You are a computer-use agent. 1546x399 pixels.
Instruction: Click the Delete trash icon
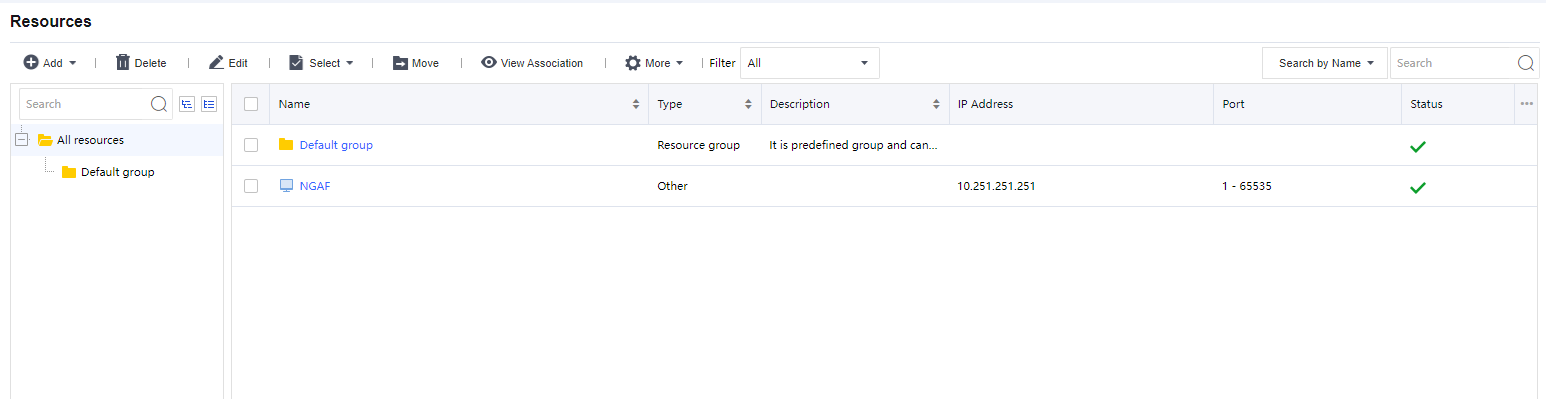123,63
